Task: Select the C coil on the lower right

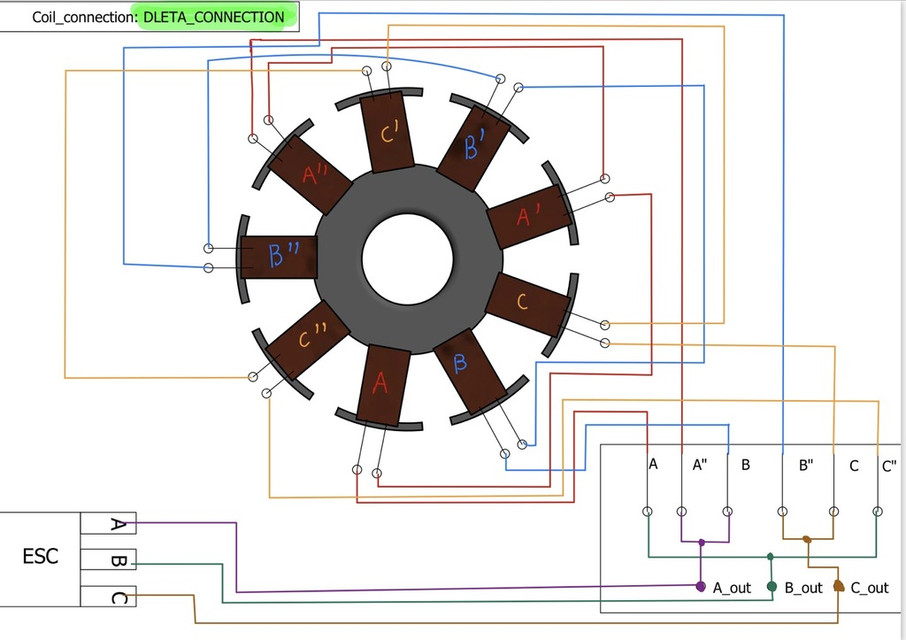Action: coord(521,299)
